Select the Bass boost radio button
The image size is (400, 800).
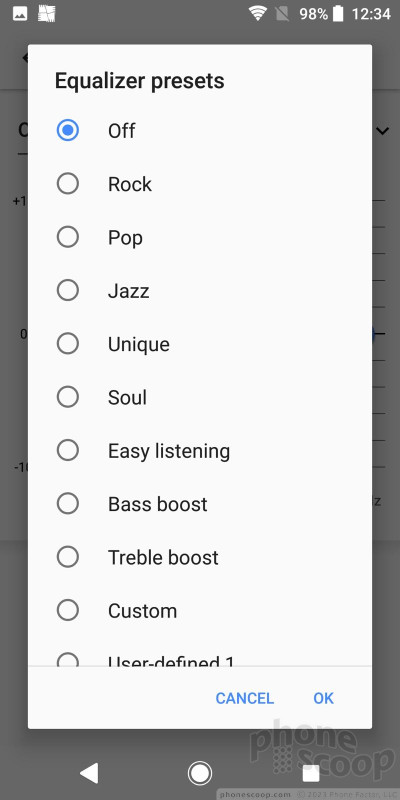coord(68,504)
